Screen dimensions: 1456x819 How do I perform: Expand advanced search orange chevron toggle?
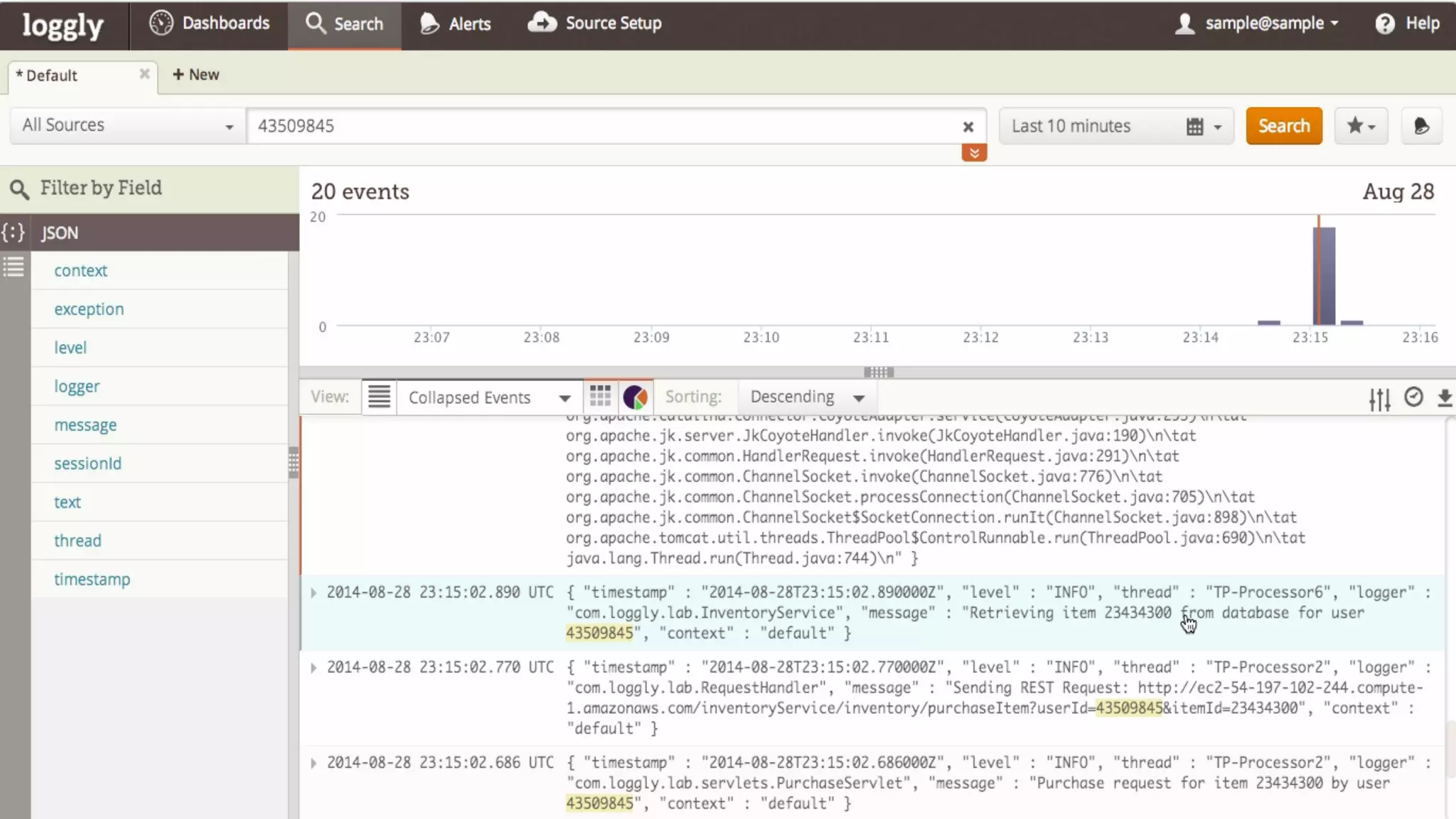pos(974,153)
